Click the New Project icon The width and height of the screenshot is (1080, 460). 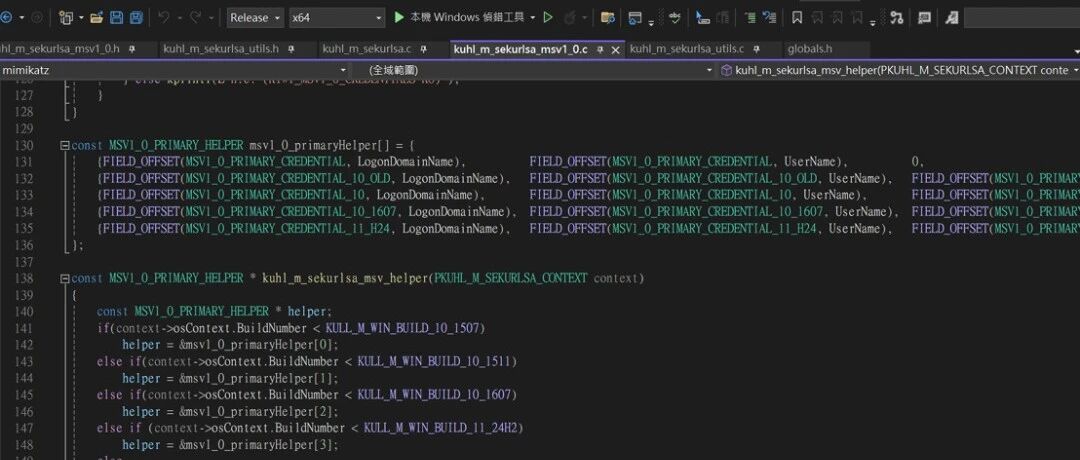pos(66,18)
